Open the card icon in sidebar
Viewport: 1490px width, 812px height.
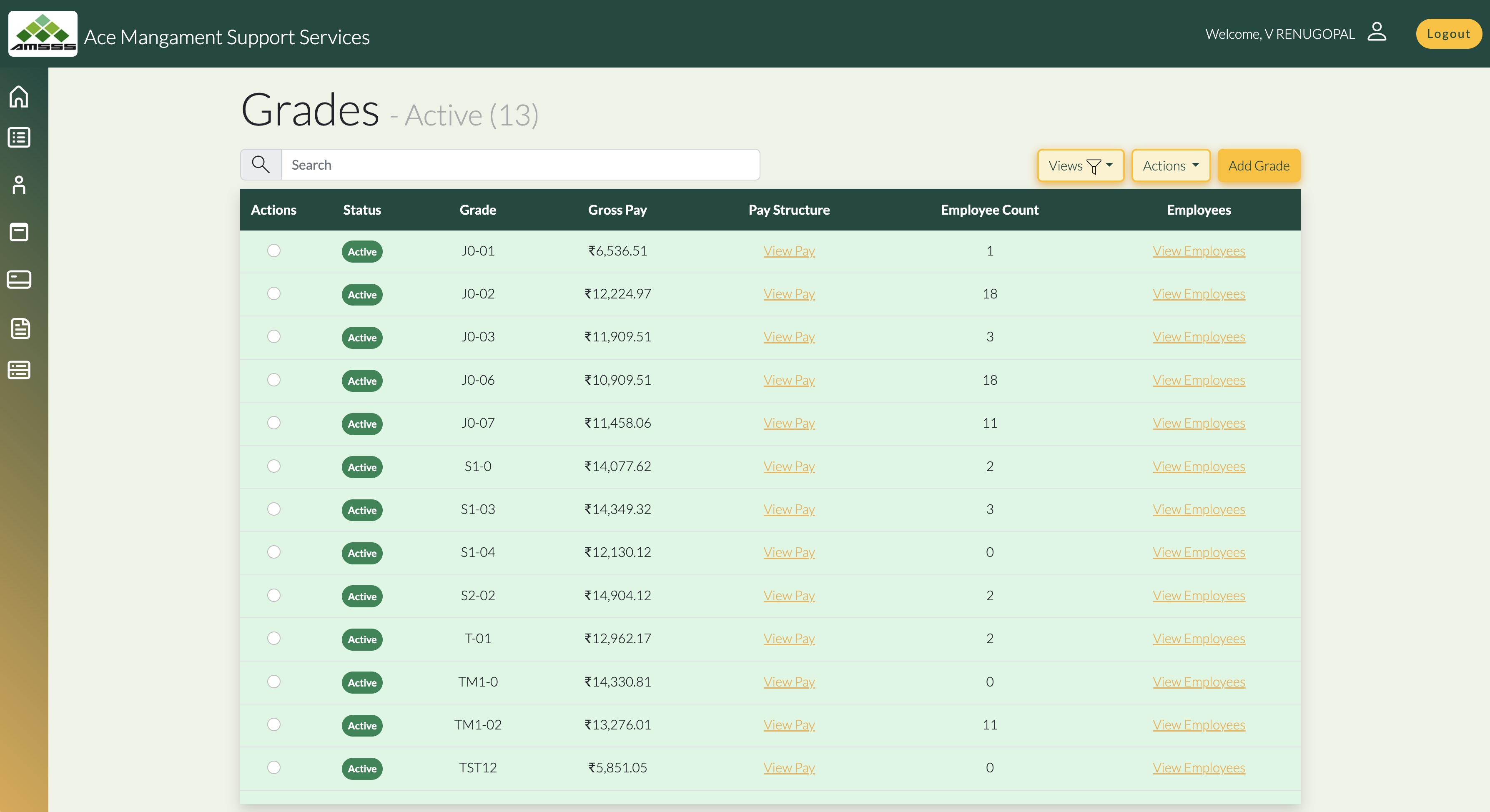click(x=19, y=279)
